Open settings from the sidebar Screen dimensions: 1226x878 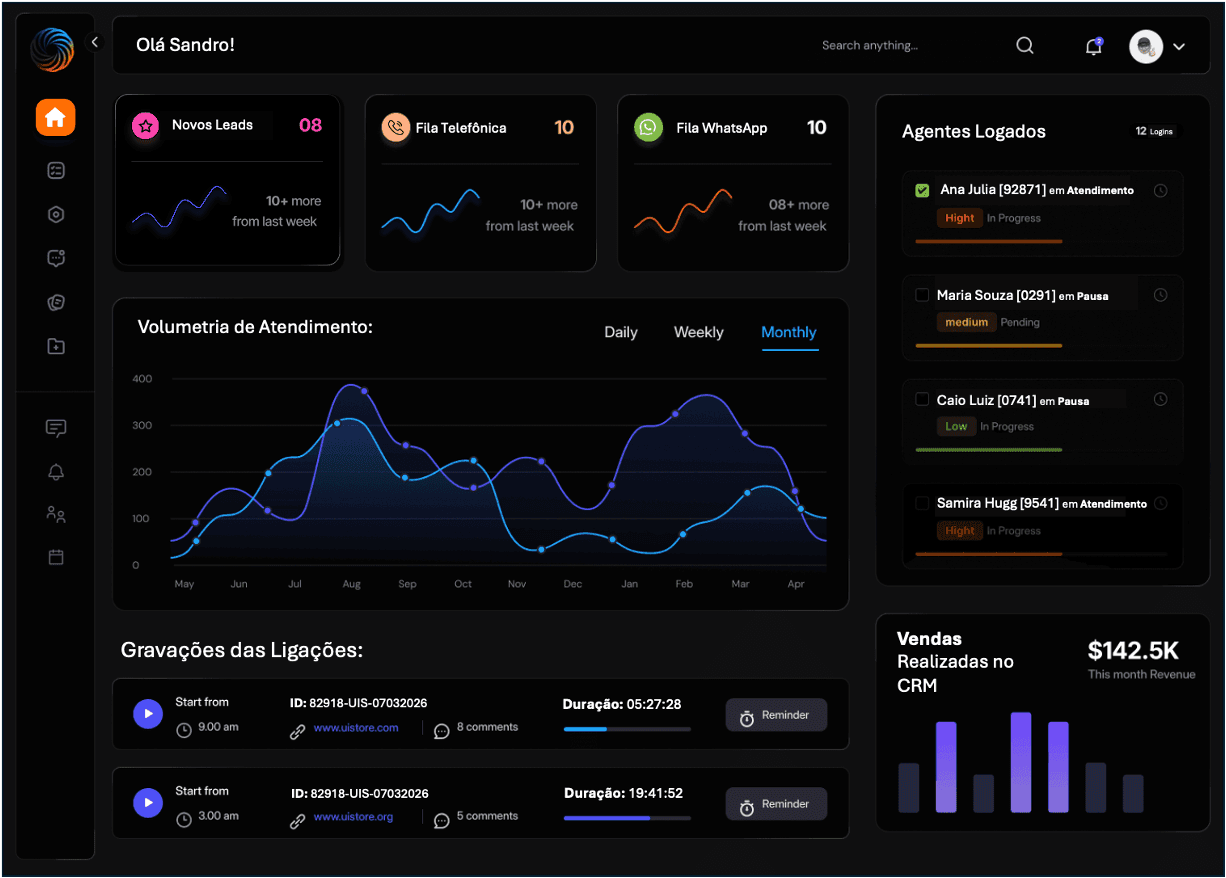pos(55,214)
